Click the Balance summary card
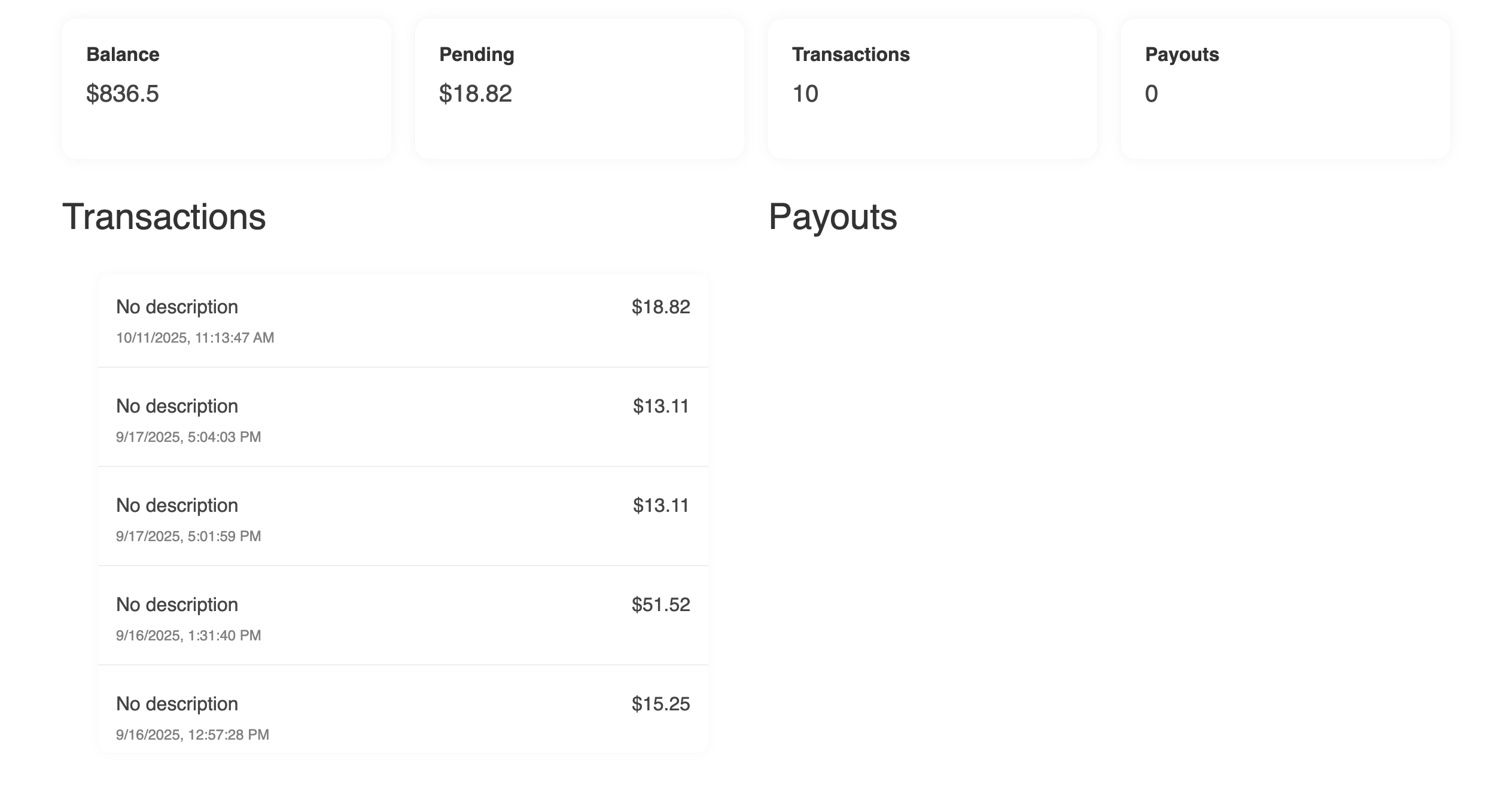1510x812 pixels. coord(227,88)
